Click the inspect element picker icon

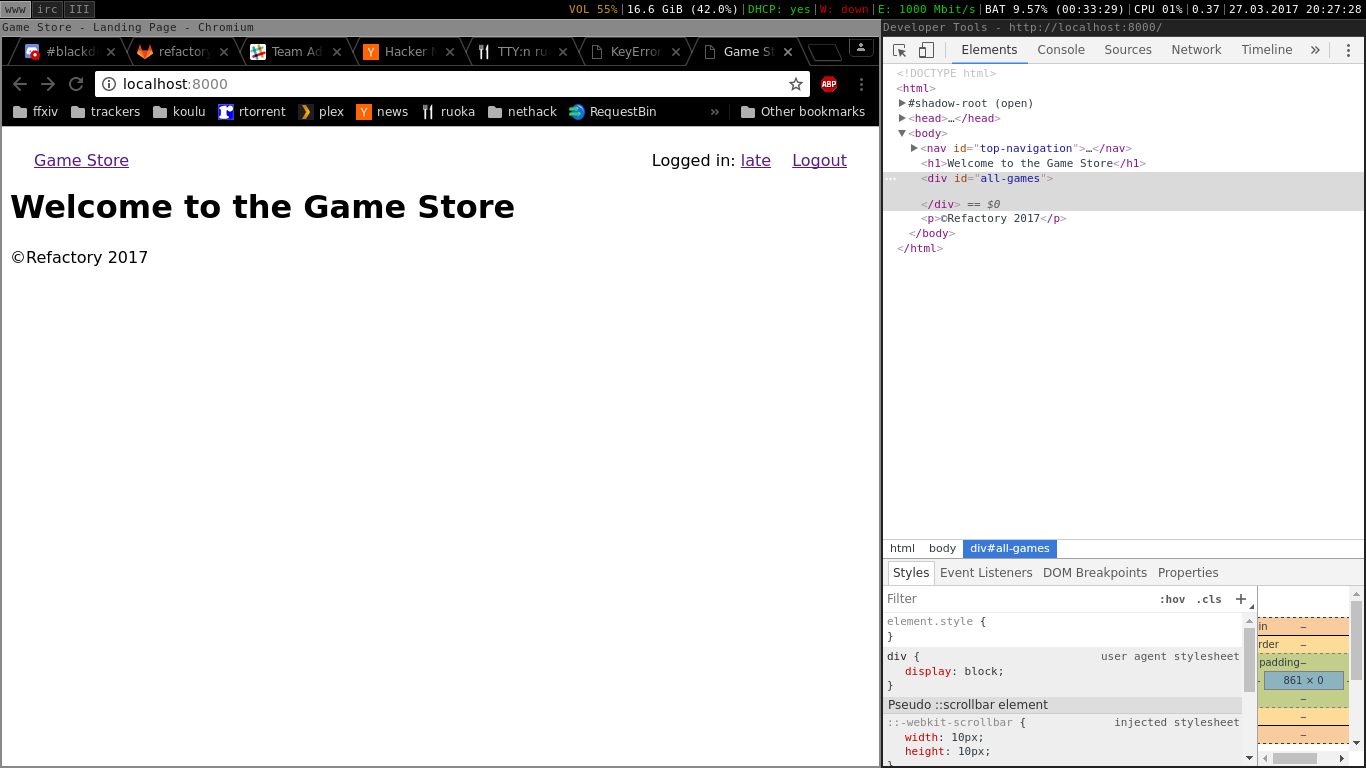coord(899,50)
